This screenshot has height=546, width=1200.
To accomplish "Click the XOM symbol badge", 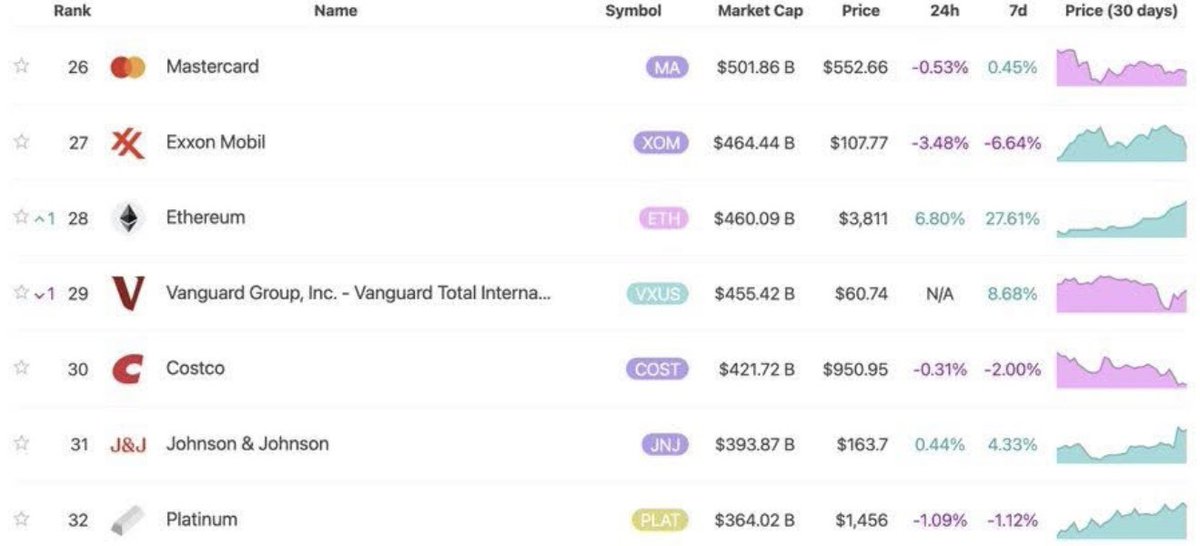I will pyautogui.click(x=661, y=143).
